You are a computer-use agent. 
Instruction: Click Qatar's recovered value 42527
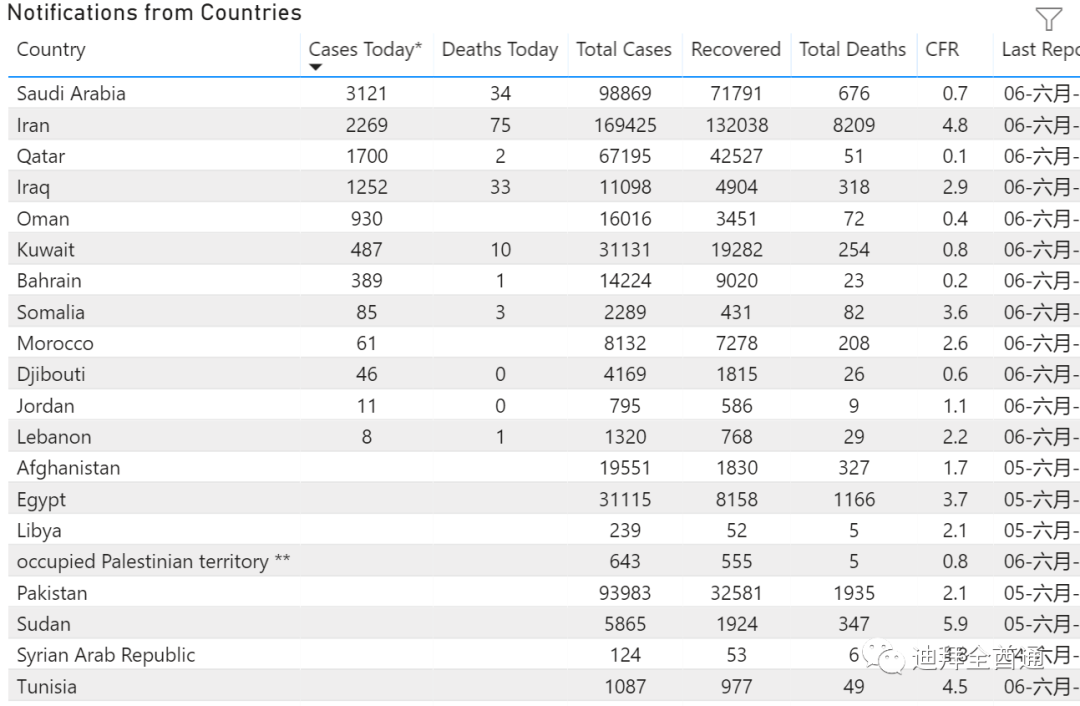pyautogui.click(x=736, y=156)
